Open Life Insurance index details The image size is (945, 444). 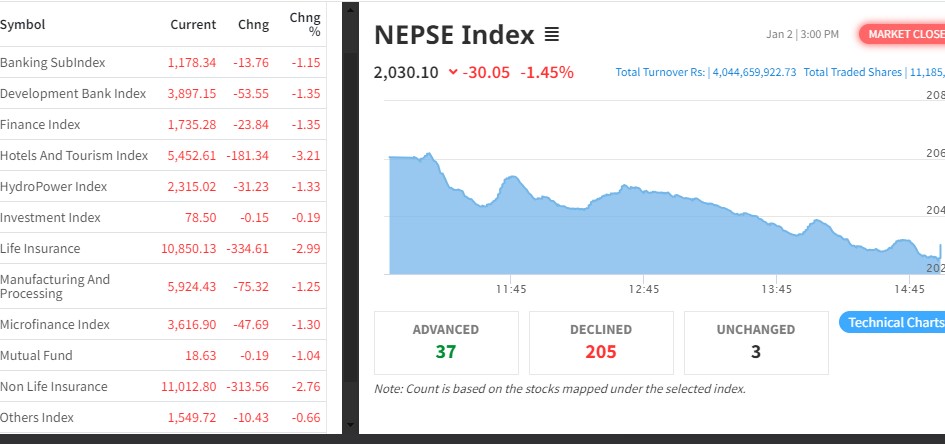pyautogui.click(x=40, y=248)
